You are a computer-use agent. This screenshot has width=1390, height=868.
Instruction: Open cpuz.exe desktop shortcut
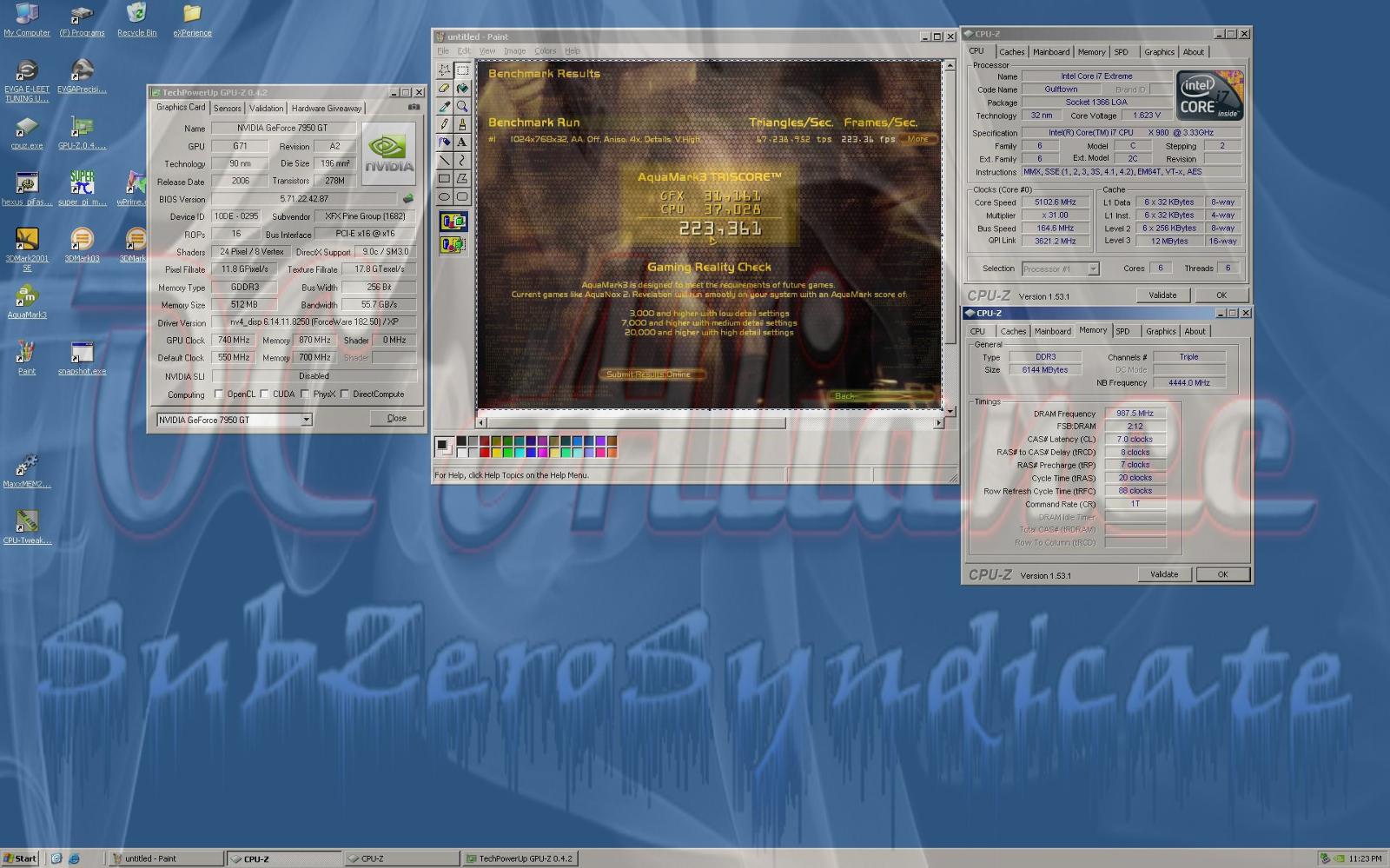27,132
